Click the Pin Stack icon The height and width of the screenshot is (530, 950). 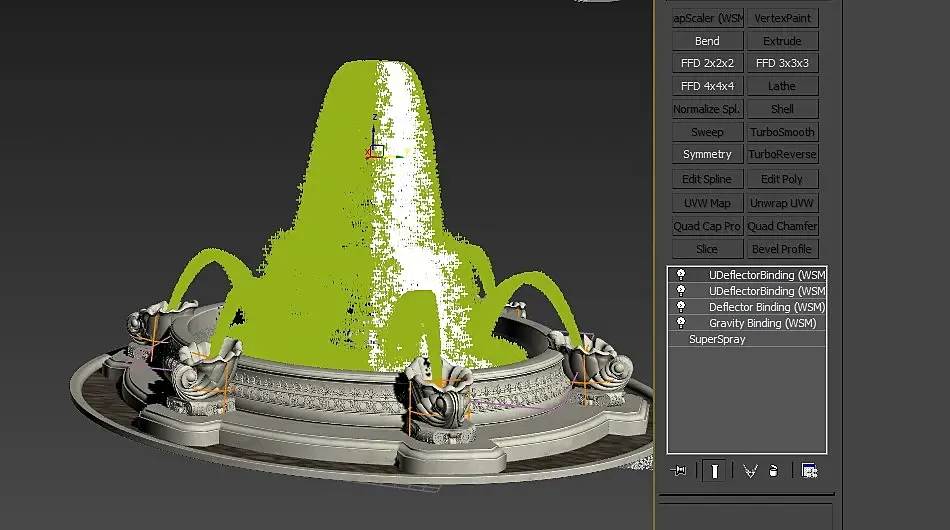point(679,471)
